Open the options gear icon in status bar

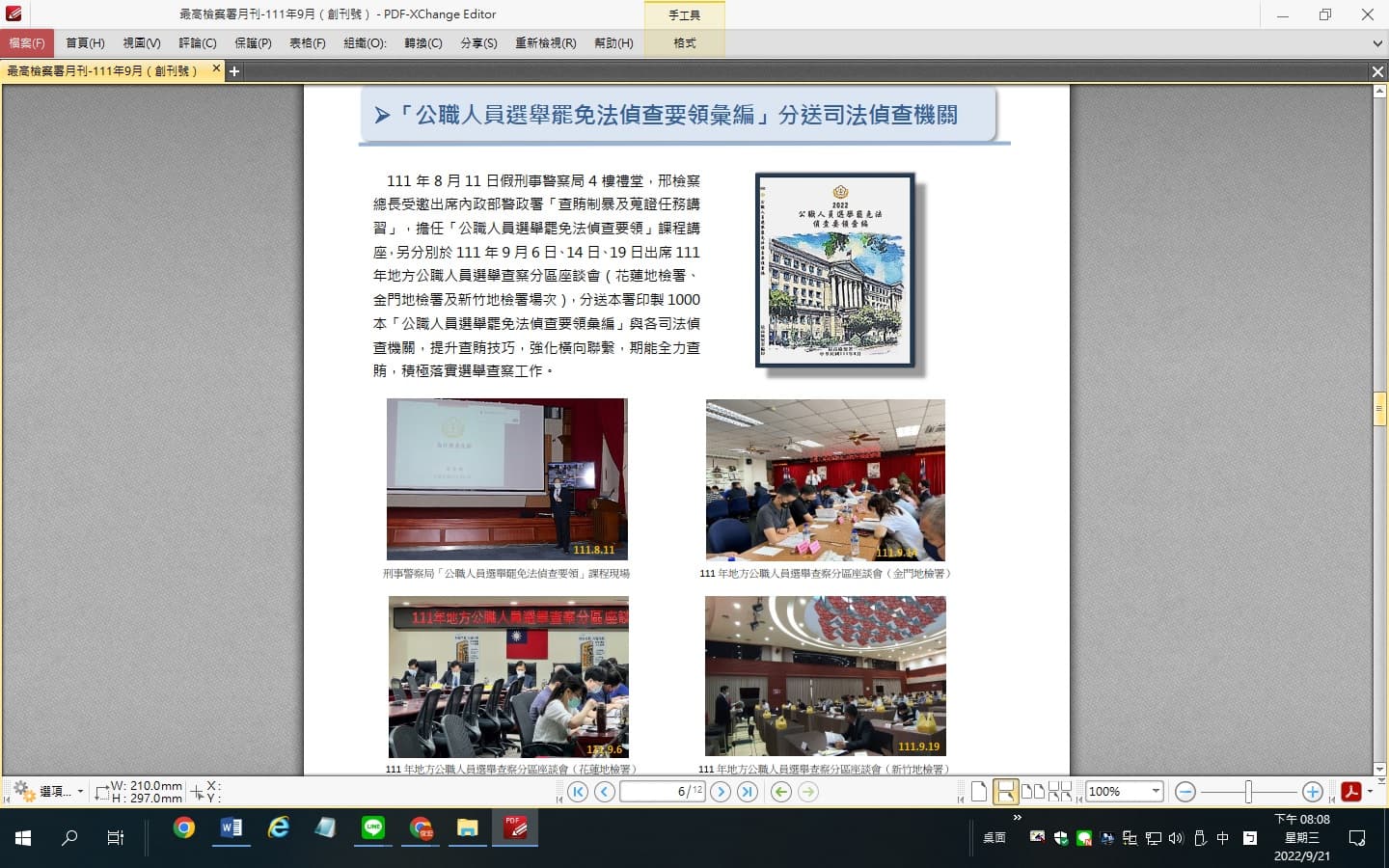point(24,791)
